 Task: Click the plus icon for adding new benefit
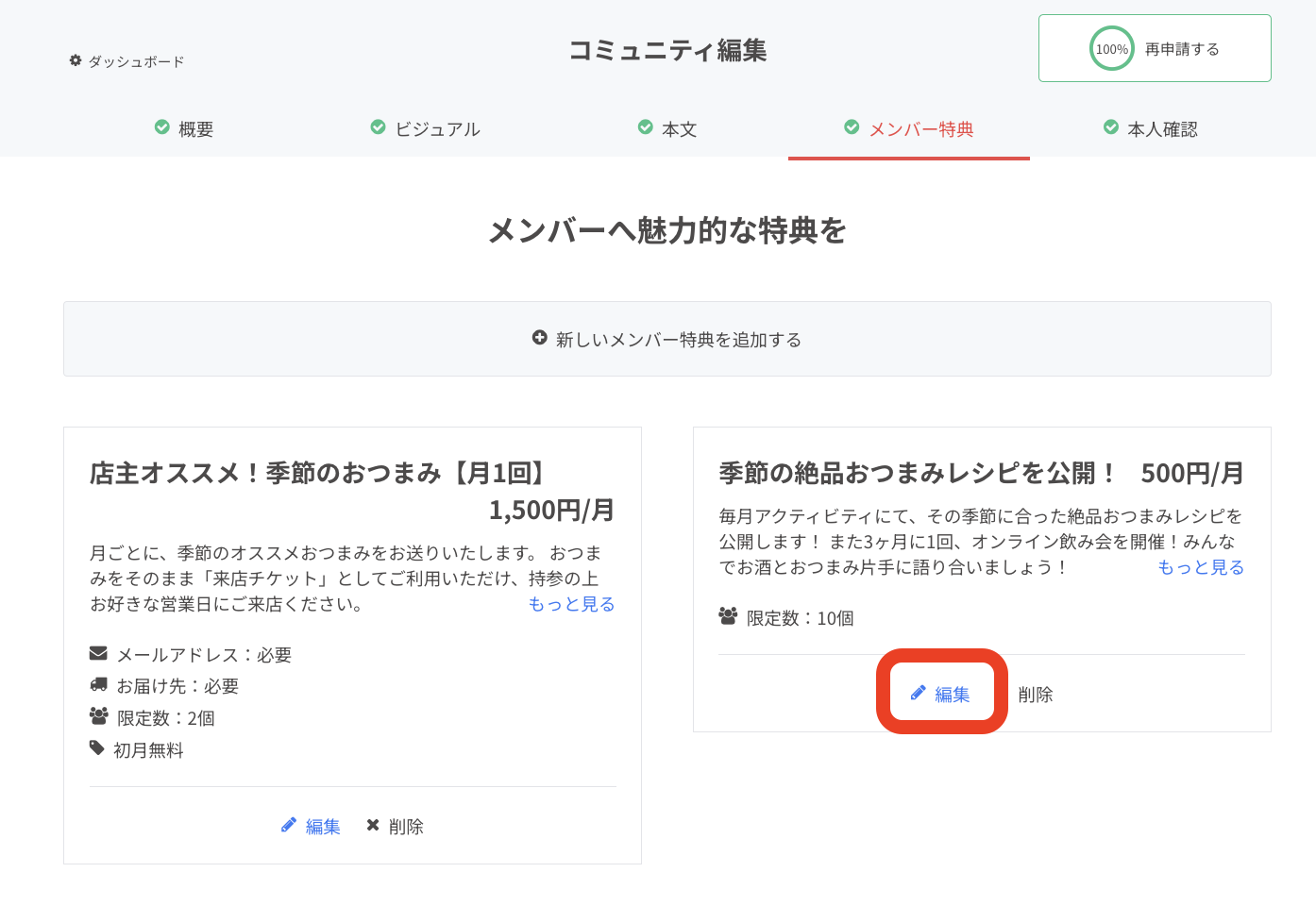click(x=539, y=338)
